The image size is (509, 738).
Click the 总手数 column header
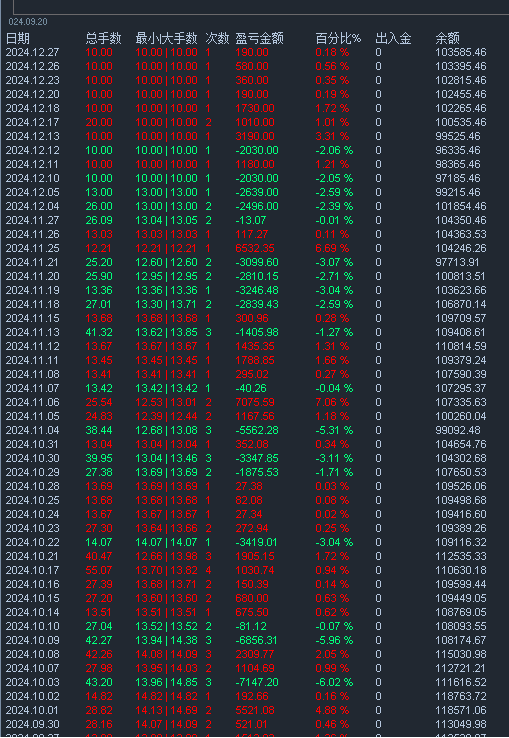tap(104, 38)
